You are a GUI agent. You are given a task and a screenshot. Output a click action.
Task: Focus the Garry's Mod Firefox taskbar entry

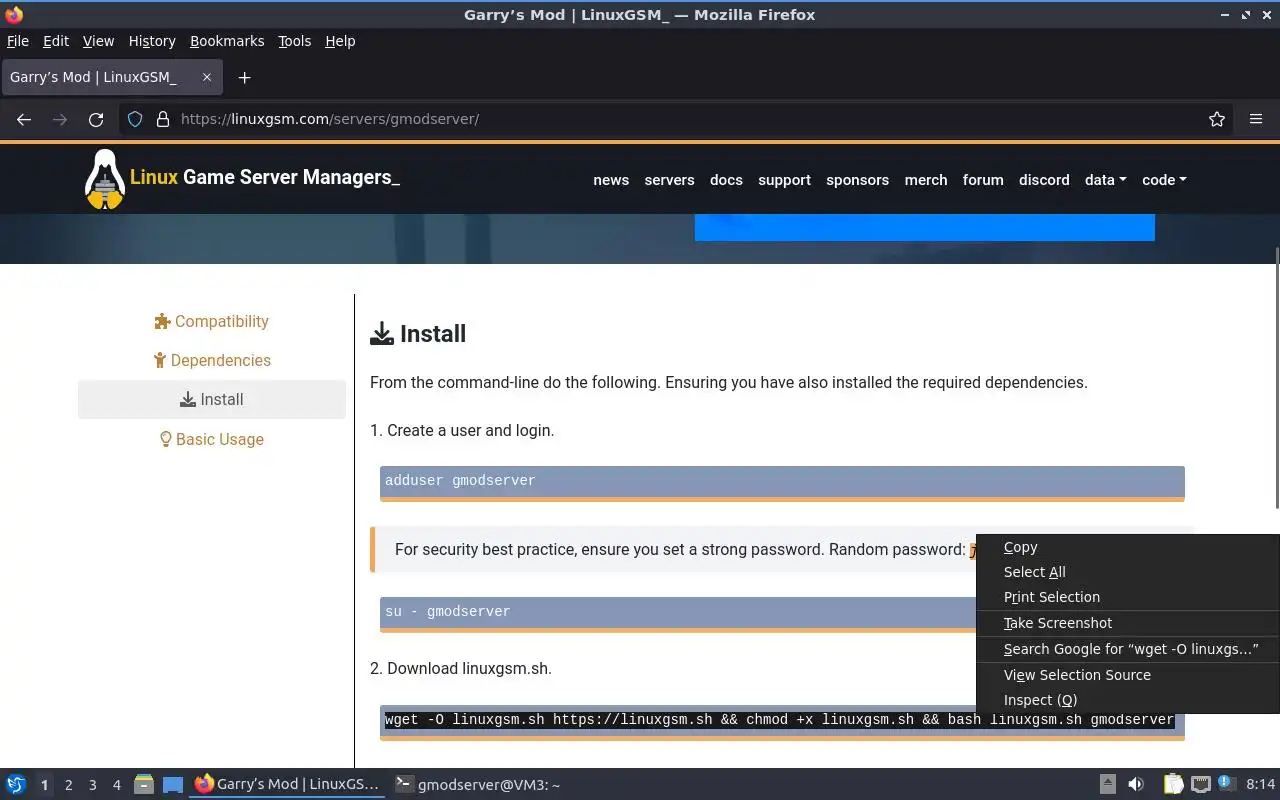(x=288, y=785)
